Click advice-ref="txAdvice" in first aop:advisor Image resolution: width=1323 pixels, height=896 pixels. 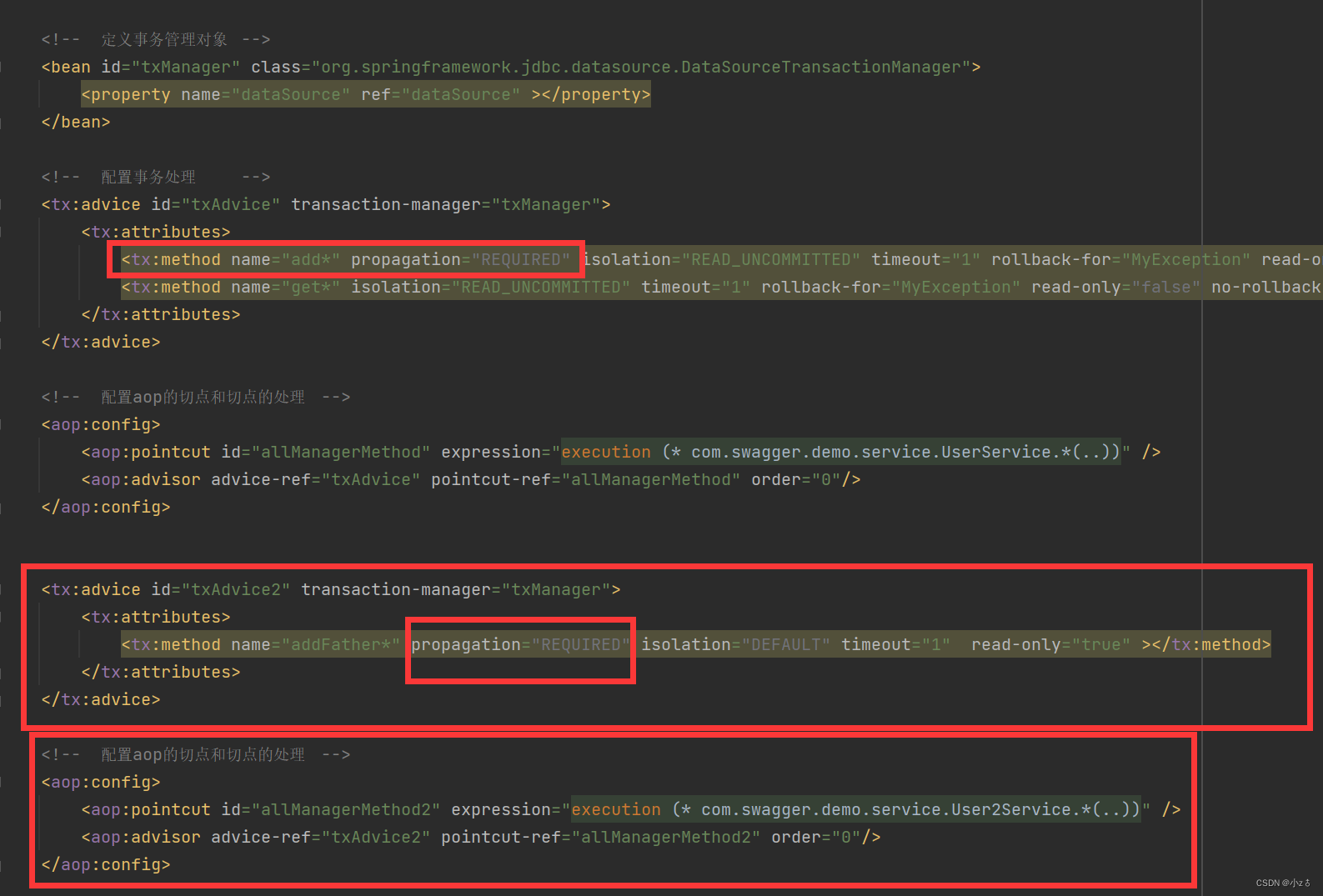click(316, 479)
